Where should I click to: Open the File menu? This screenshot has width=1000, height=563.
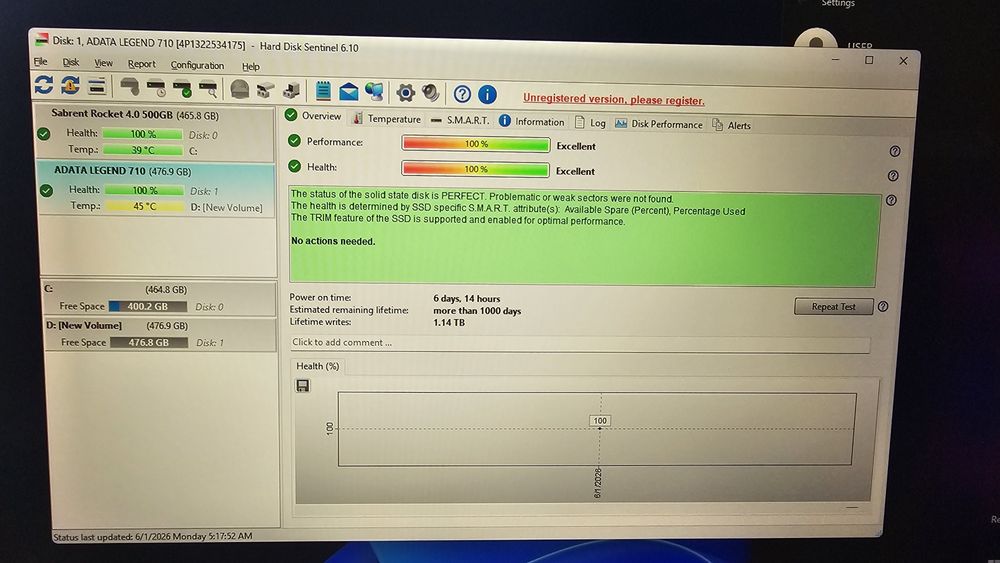click(40, 61)
